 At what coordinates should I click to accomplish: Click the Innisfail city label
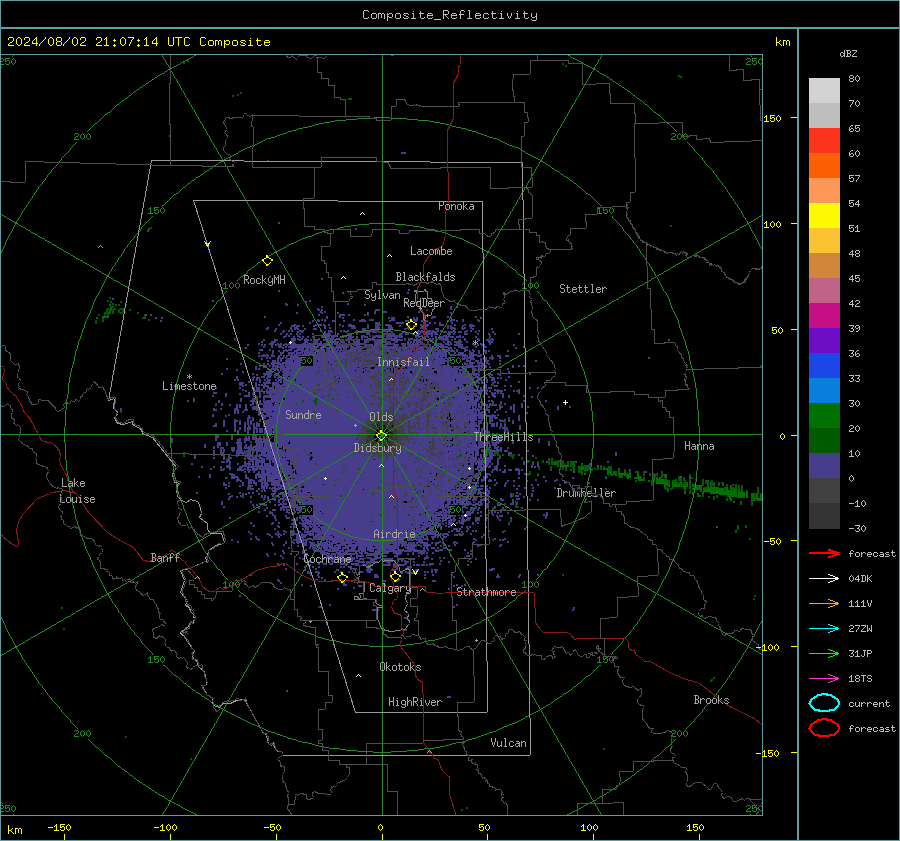click(403, 362)
